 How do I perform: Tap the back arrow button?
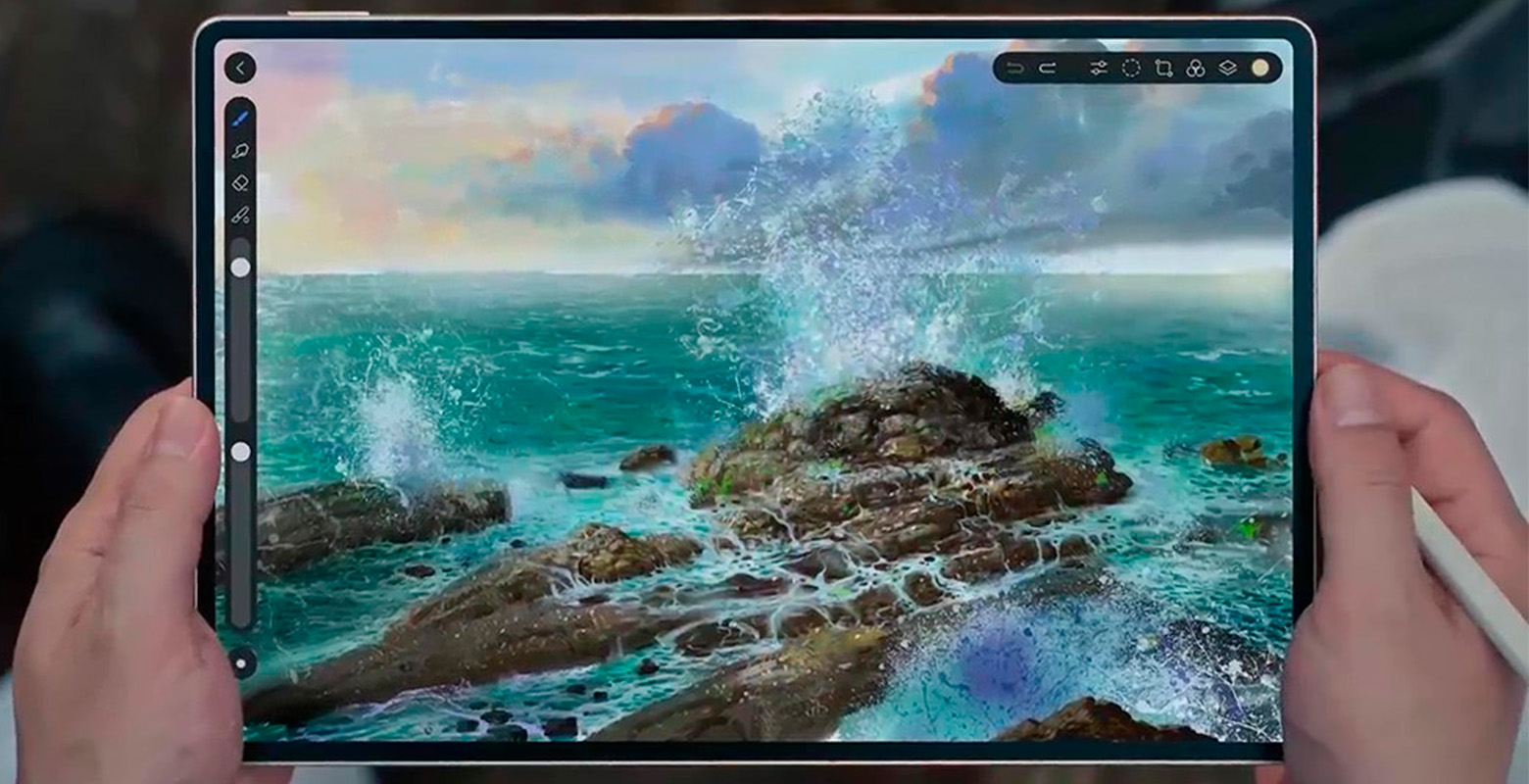point(240,68)
